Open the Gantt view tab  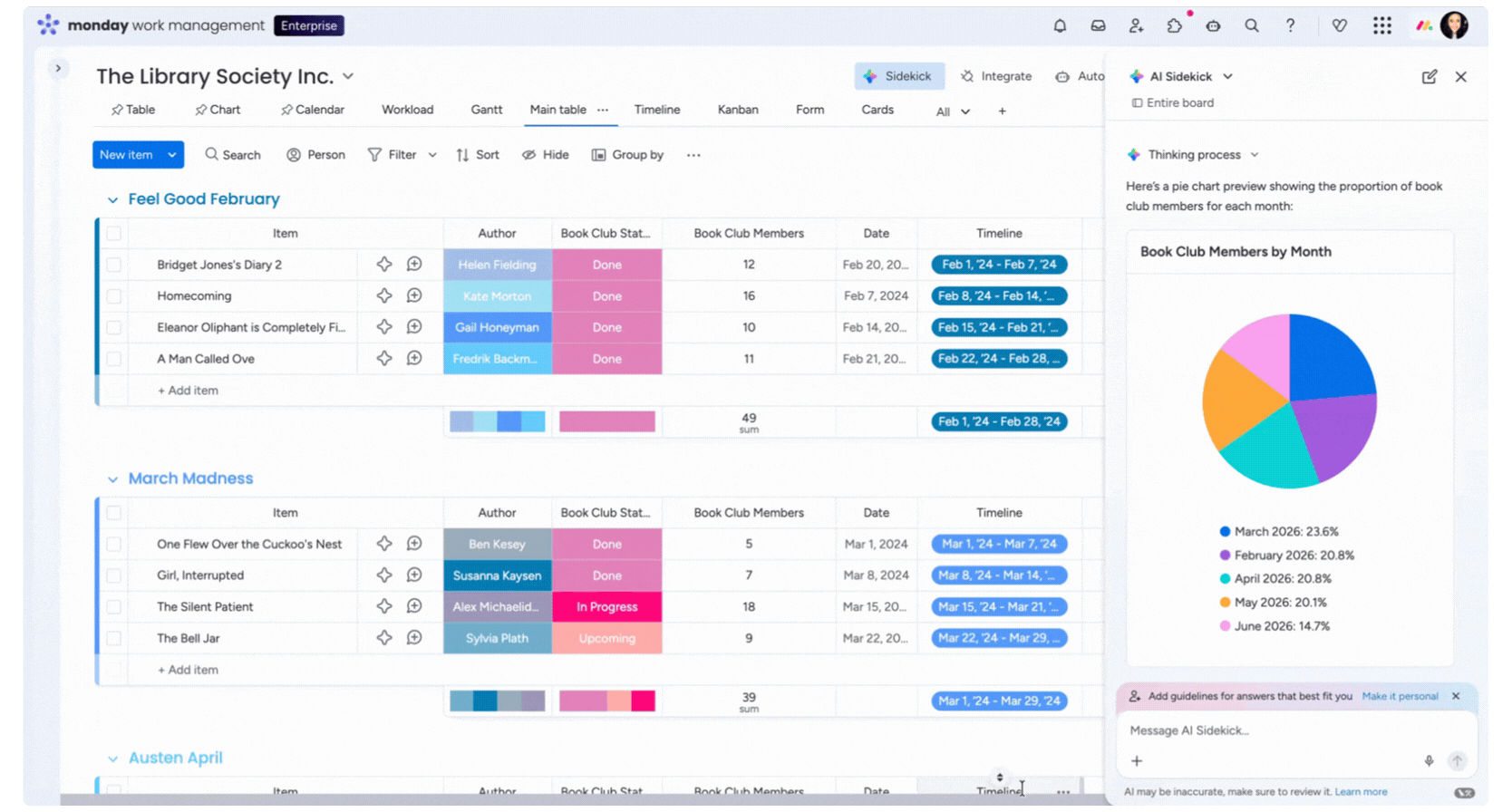(486, 110)
